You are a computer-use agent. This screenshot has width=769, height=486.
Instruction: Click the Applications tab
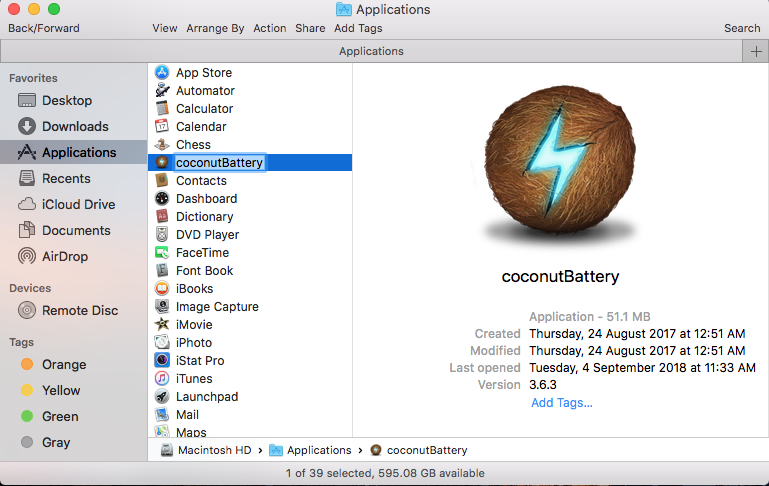(371, 51)
